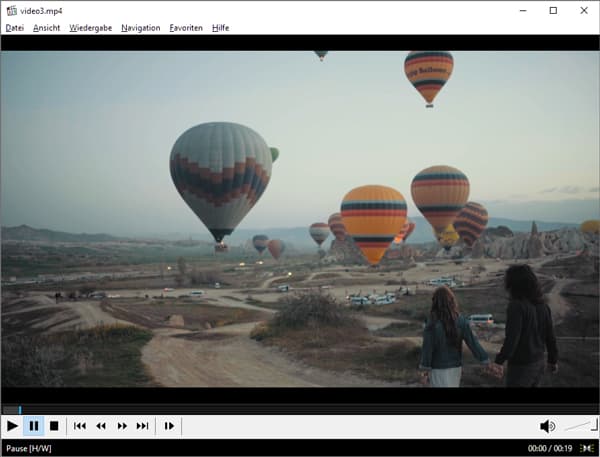This screenshot has width=600, height=457.
Task: Click the volume slider
Action: click(579, 426)
